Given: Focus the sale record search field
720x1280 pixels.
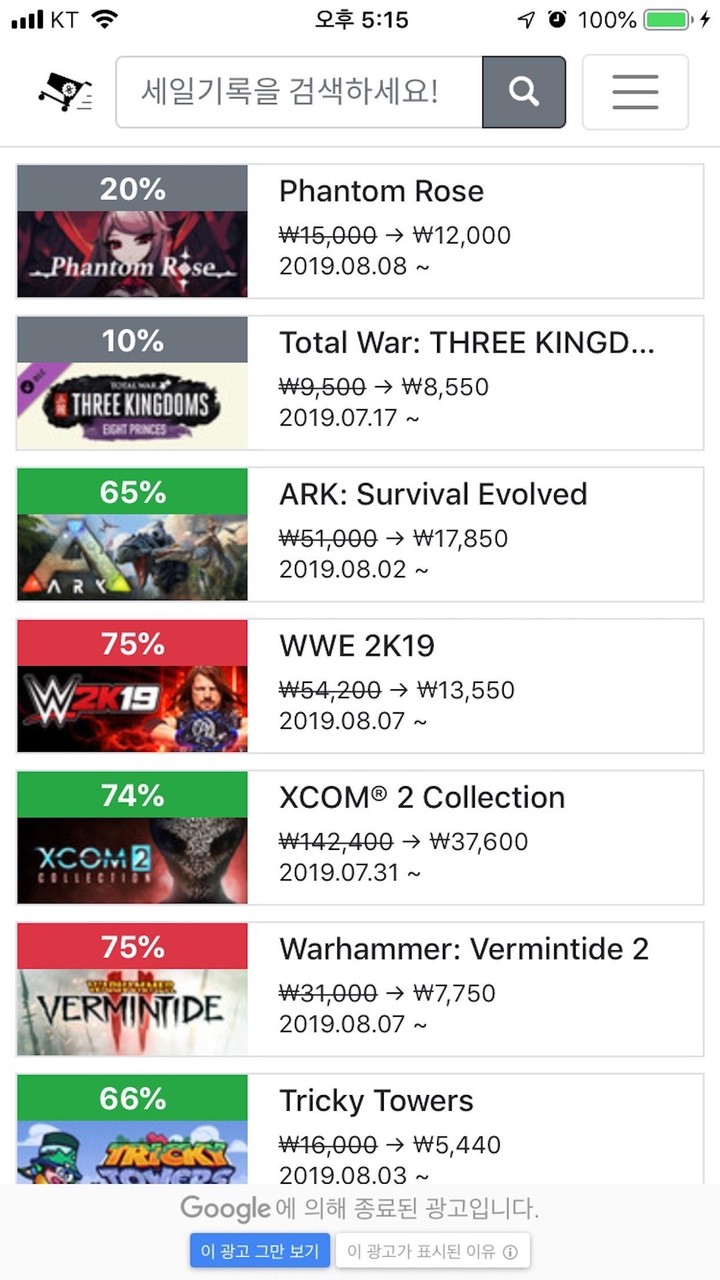Looking at the screenshot, I should tap(299, 92).
